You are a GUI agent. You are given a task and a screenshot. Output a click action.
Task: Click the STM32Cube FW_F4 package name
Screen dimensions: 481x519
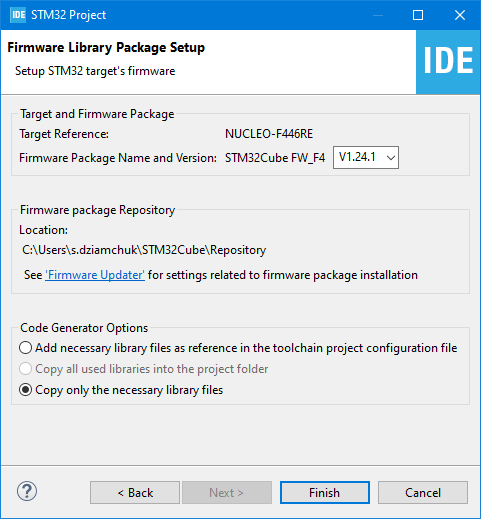pyautogui.click(x=275, y=158)
